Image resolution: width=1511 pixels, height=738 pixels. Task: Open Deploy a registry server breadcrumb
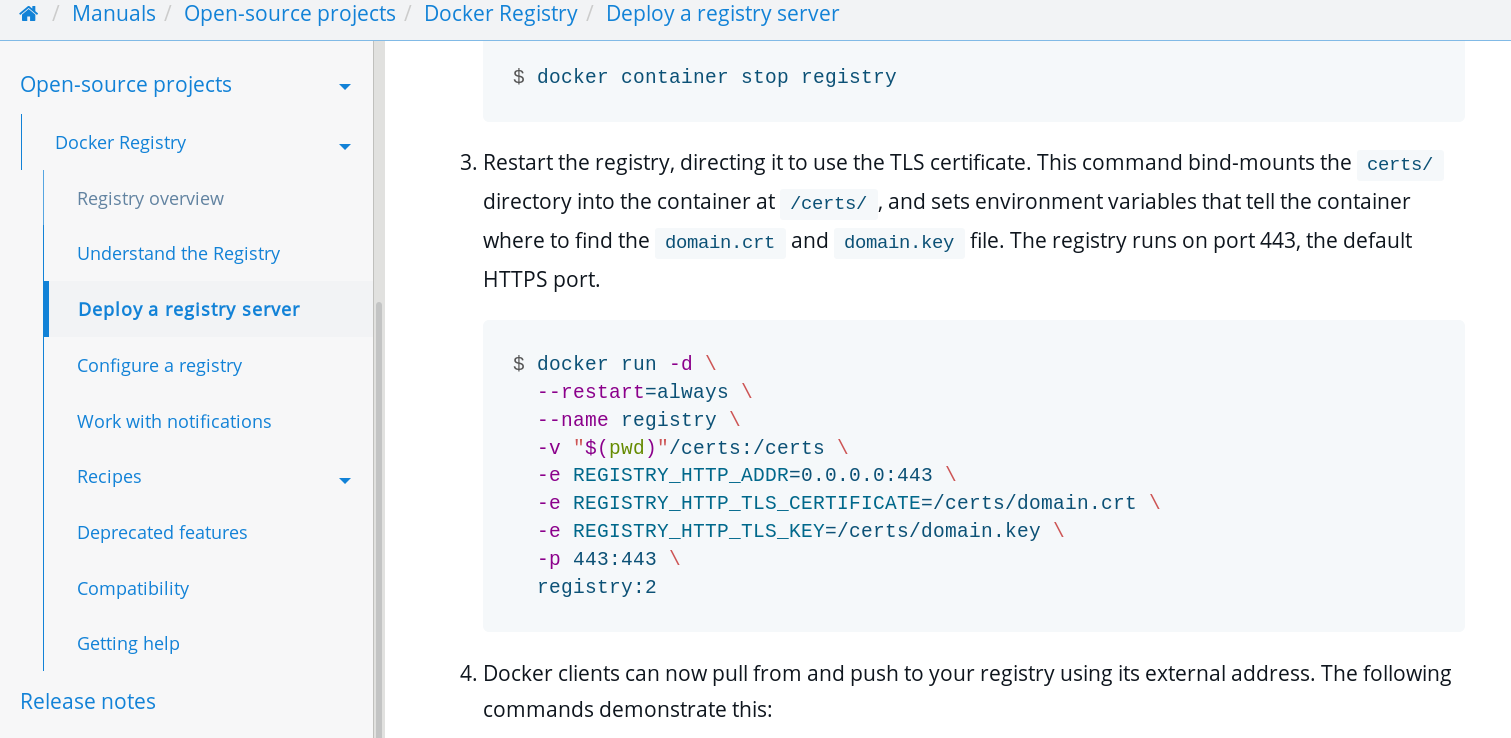[x=723, y=14]
